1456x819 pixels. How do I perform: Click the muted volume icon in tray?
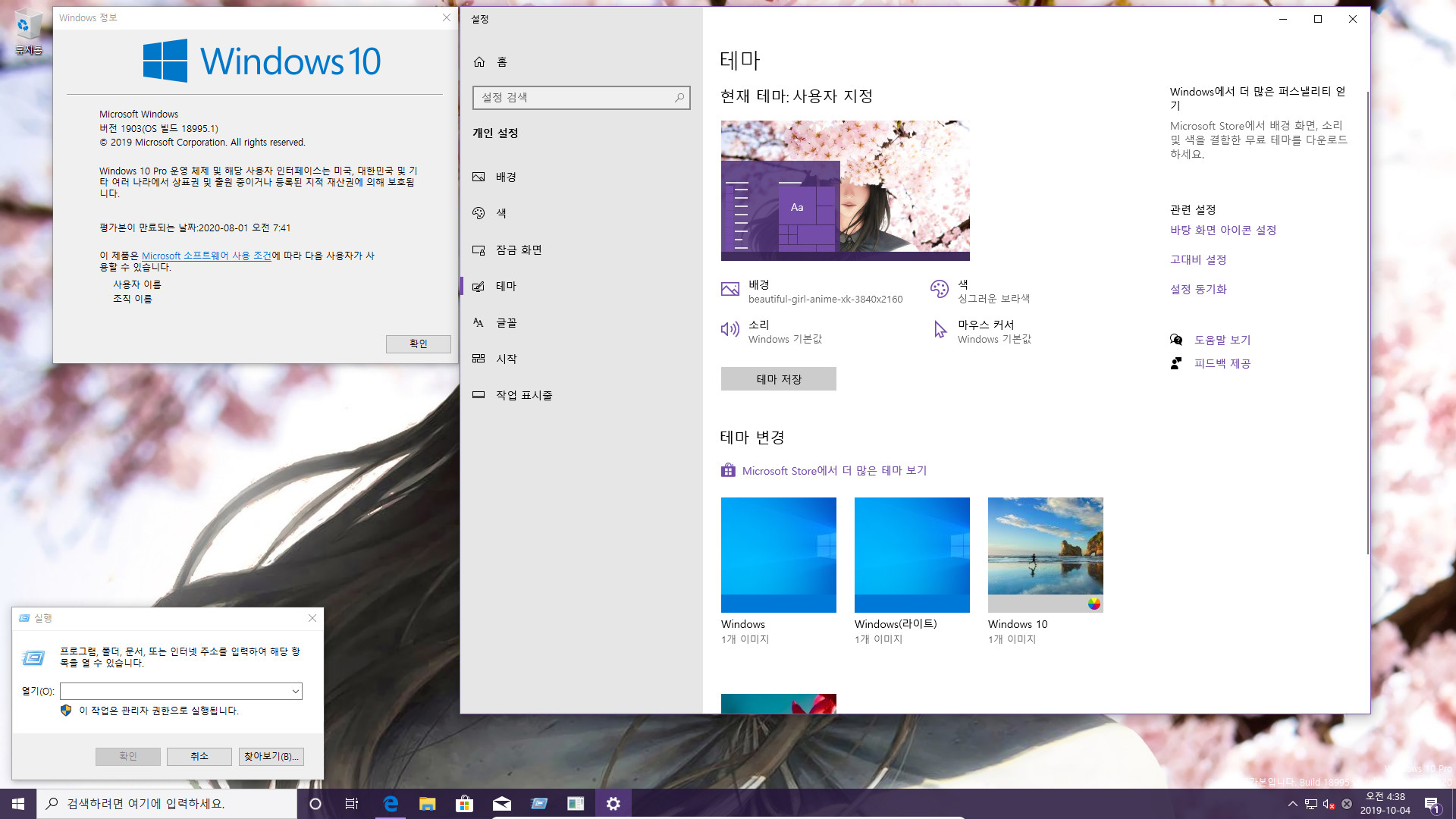(x=1329, y=804)
